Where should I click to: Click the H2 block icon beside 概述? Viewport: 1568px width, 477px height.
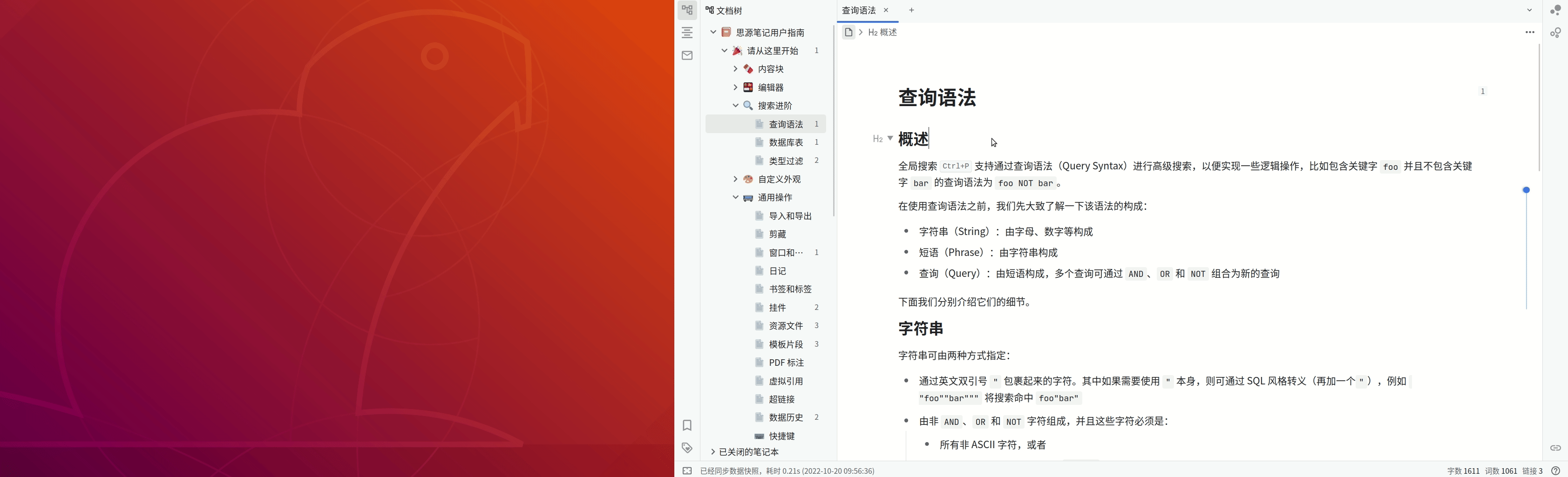pos(878,139)
